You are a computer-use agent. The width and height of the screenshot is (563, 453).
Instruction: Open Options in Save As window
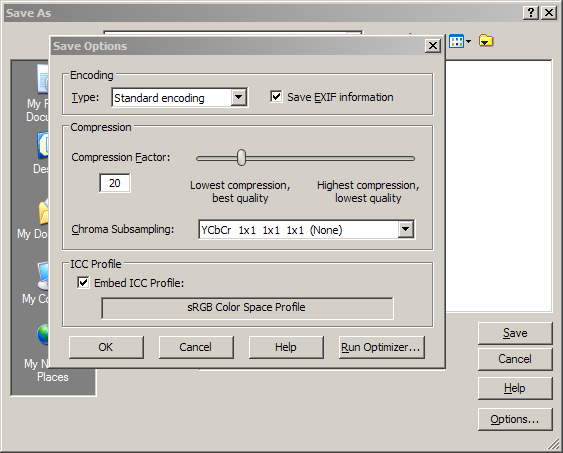tap(515, 419)
